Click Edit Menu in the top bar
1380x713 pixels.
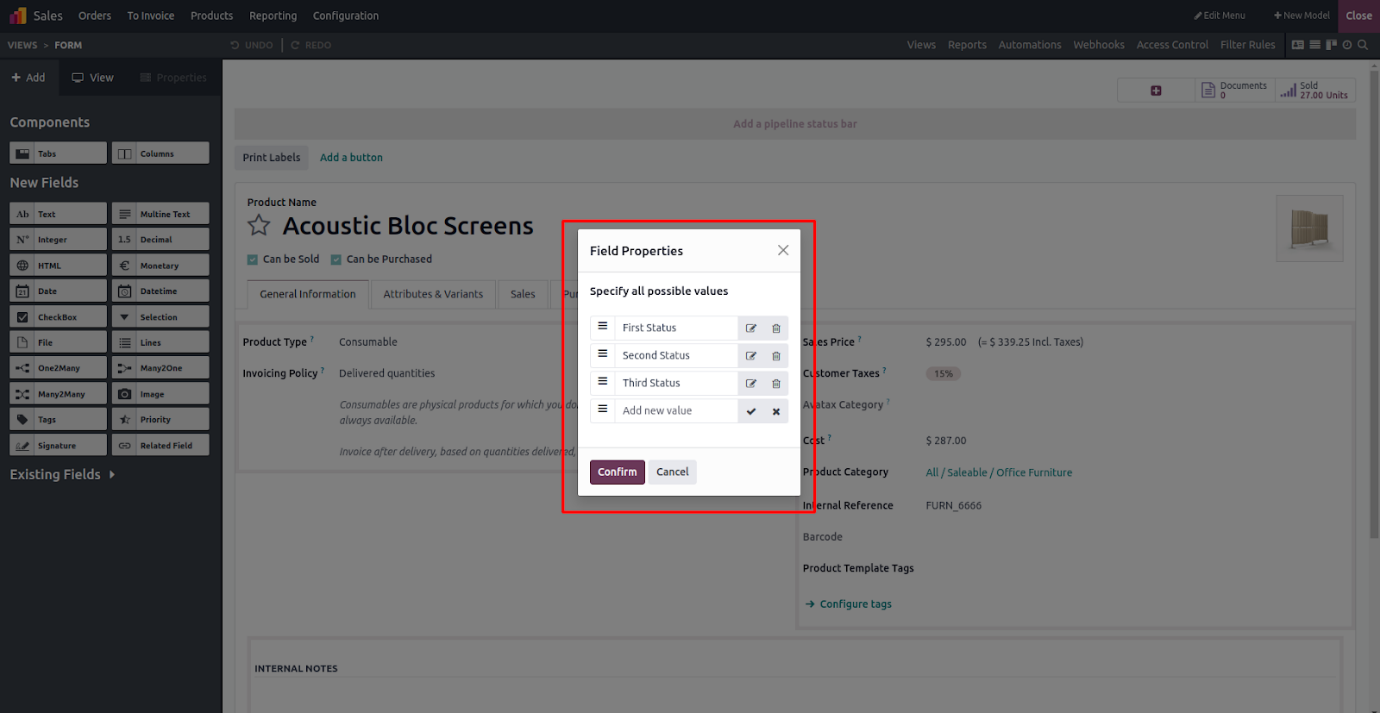(x=1220, y=16)
